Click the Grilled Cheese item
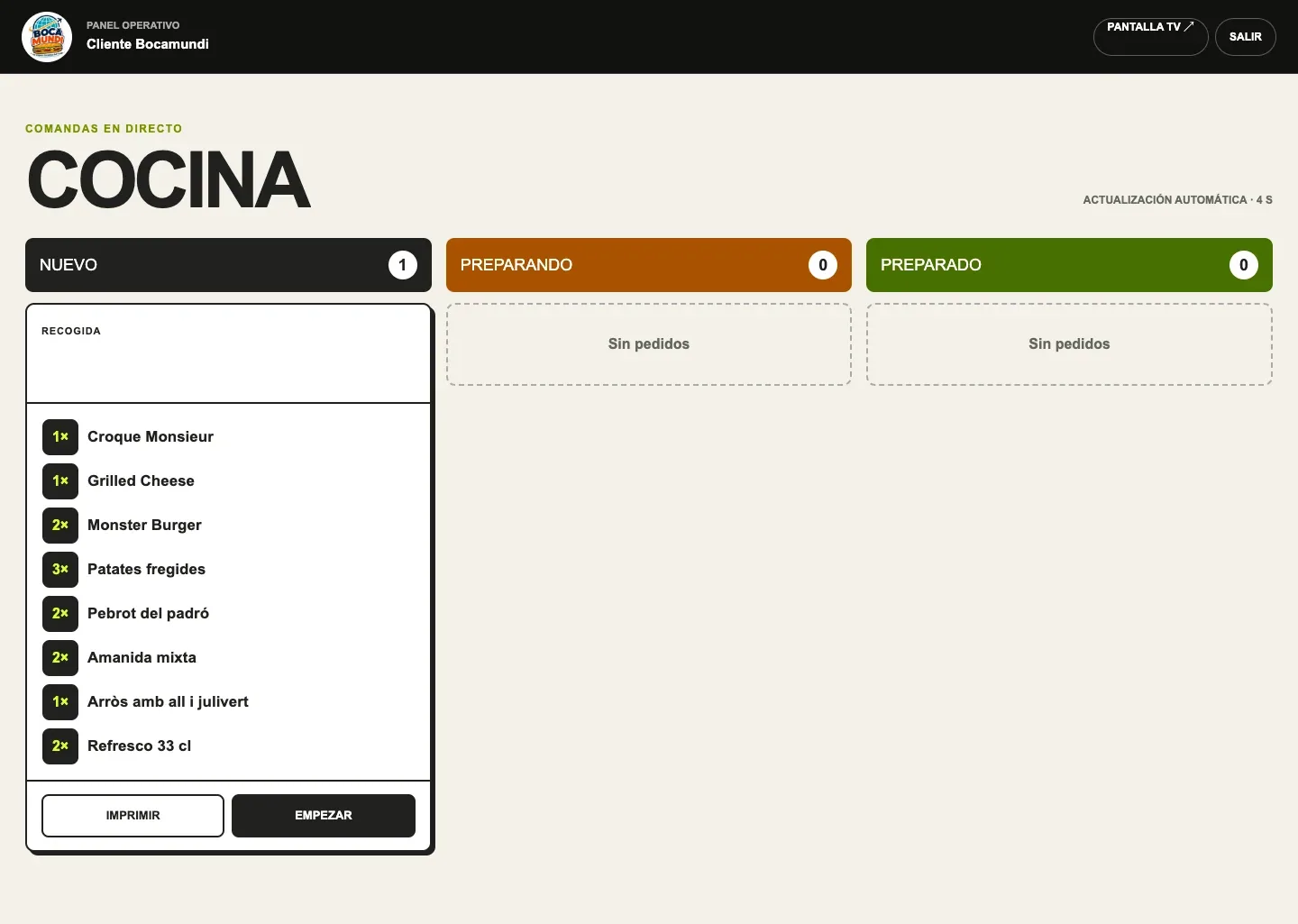 click(141, 481)
